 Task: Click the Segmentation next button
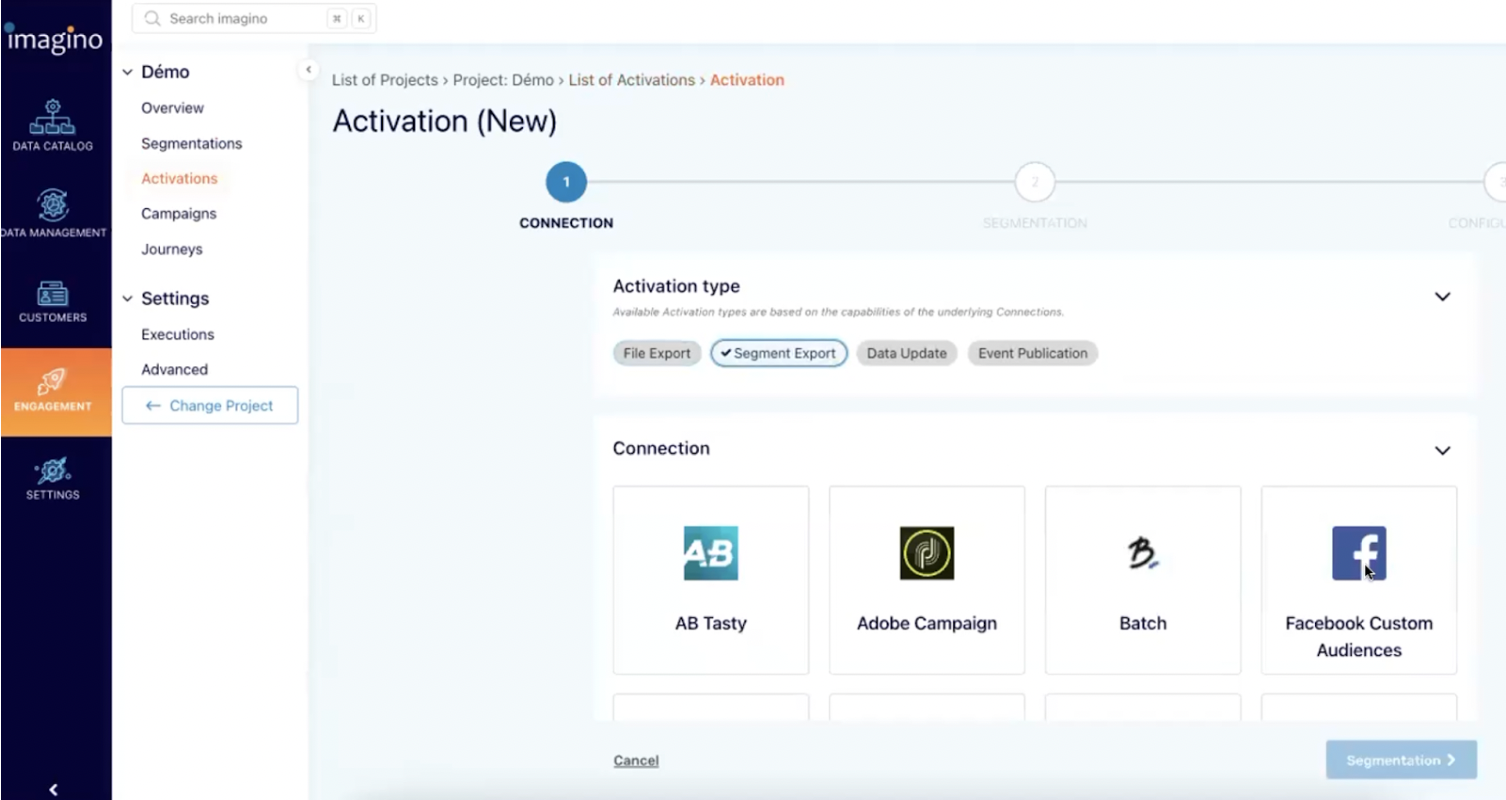tap(1401, 760)
